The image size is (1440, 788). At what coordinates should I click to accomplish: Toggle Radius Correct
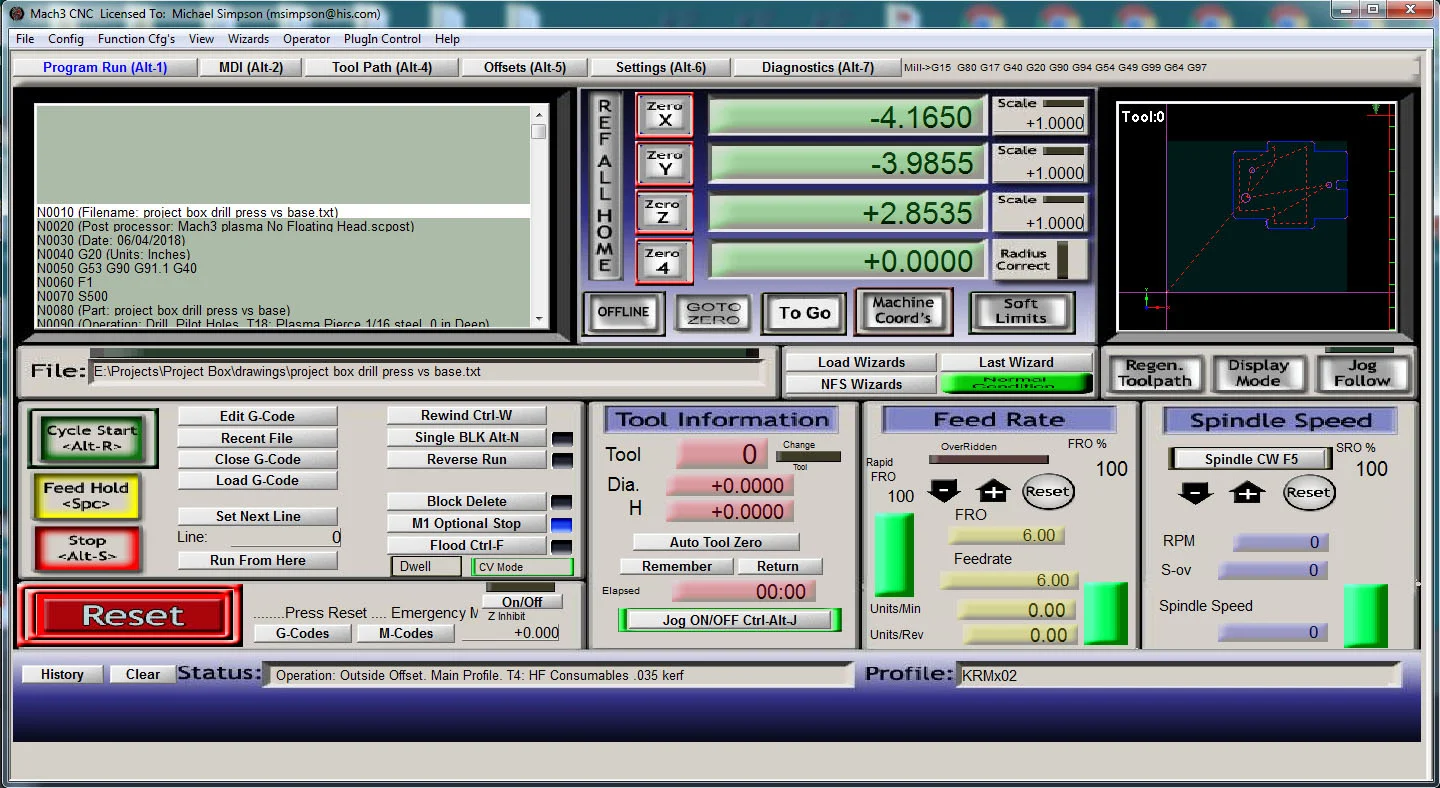pyautogui.click(x=1039, y=260)
